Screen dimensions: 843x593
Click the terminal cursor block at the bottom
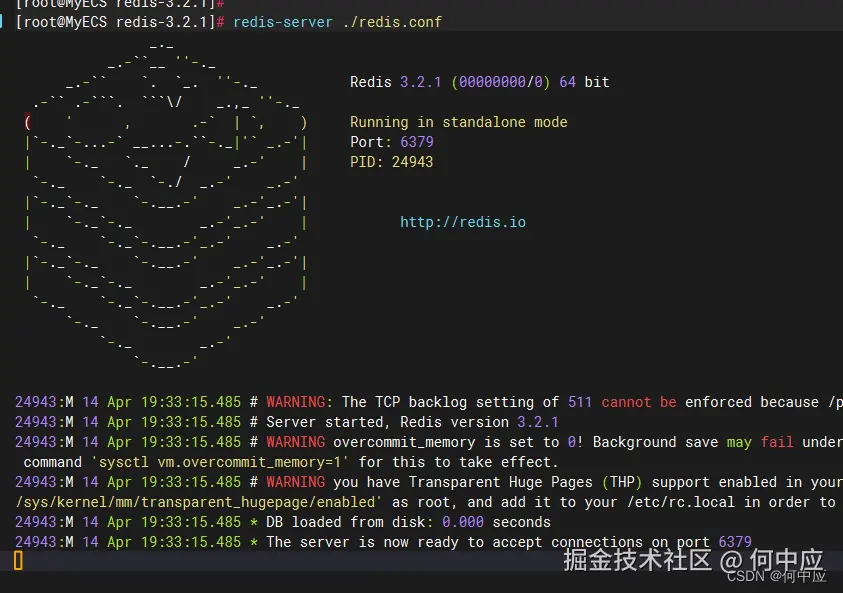[x=18, y=561]
